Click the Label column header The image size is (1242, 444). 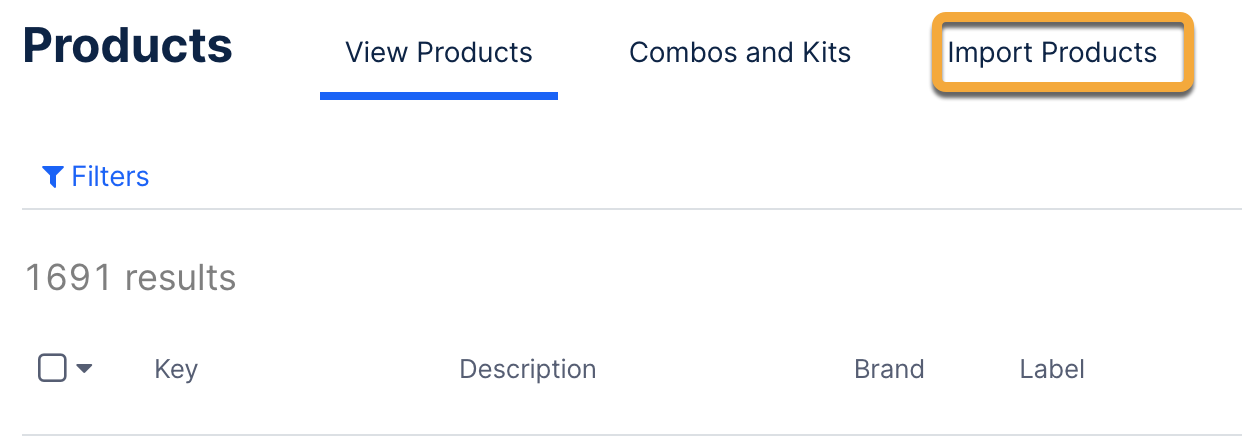pyautogui.click(x=1052, y=369)
